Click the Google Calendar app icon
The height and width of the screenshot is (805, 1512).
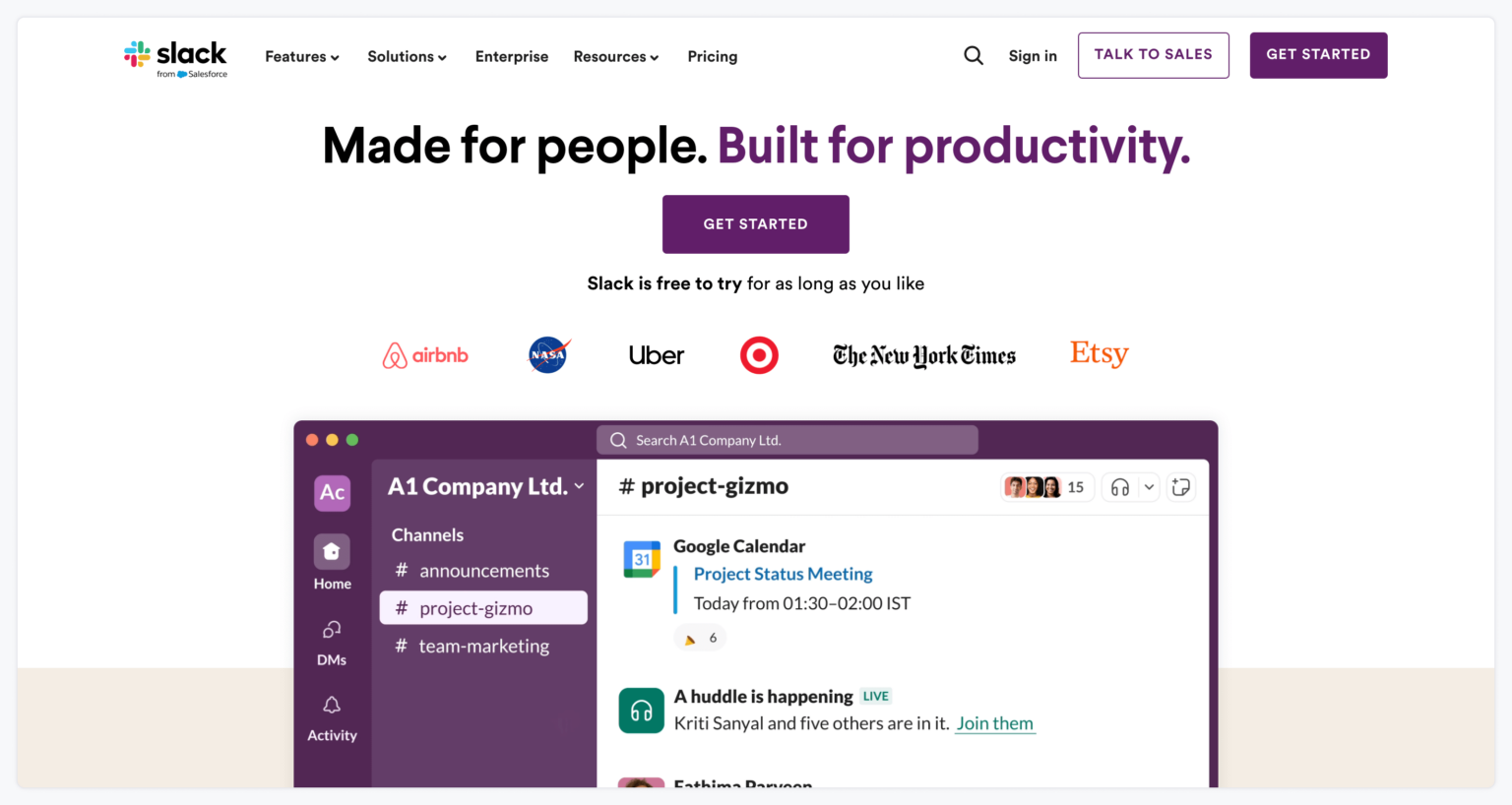click(x=641, y=558)
